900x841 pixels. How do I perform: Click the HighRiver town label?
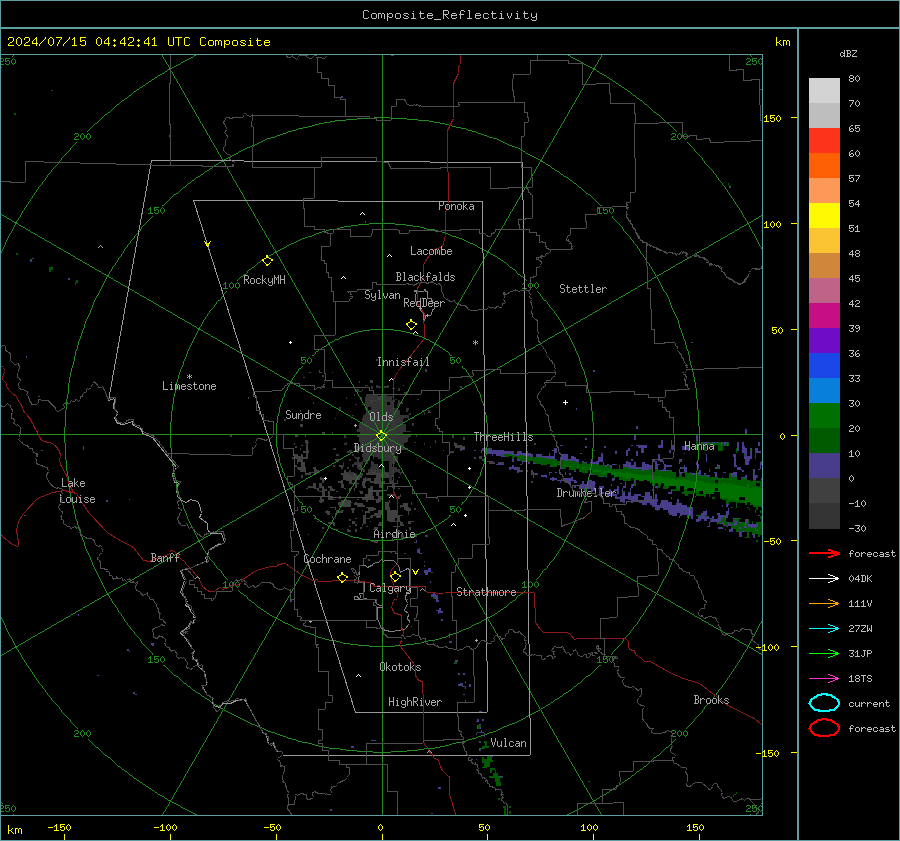tap(415, 702)
